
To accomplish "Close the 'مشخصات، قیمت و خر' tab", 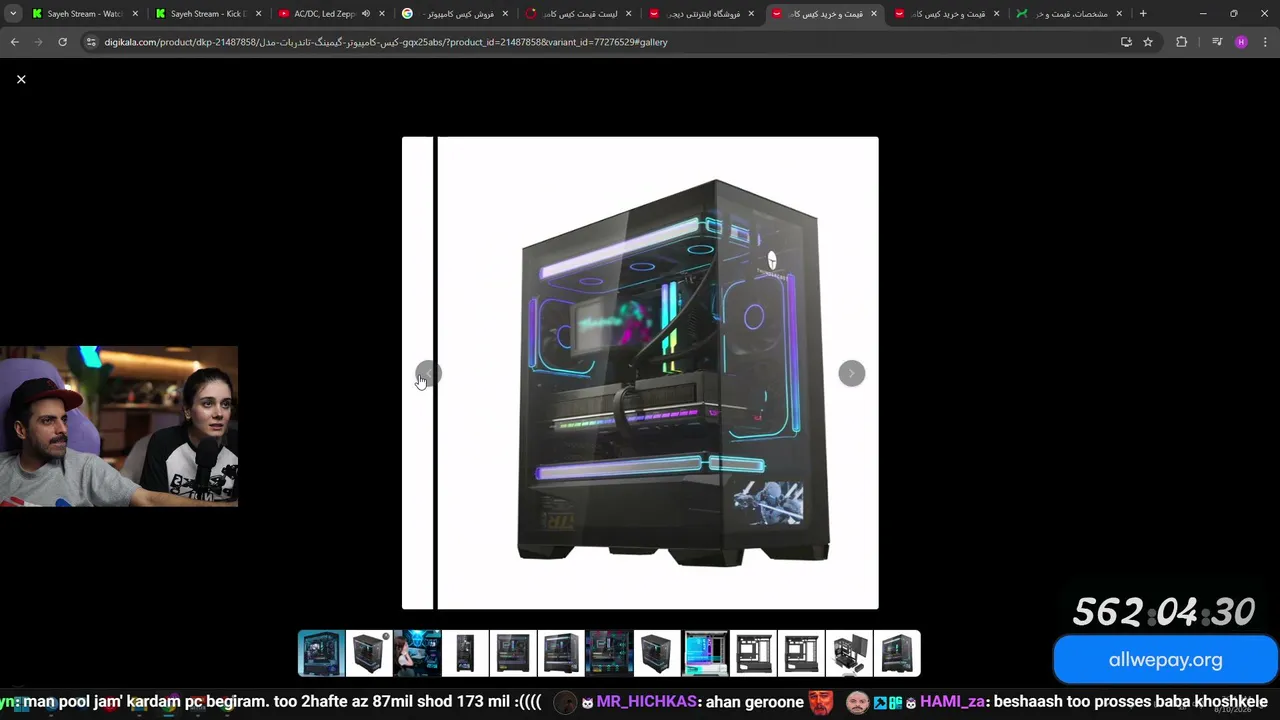I will click(x=1119, y=14).
